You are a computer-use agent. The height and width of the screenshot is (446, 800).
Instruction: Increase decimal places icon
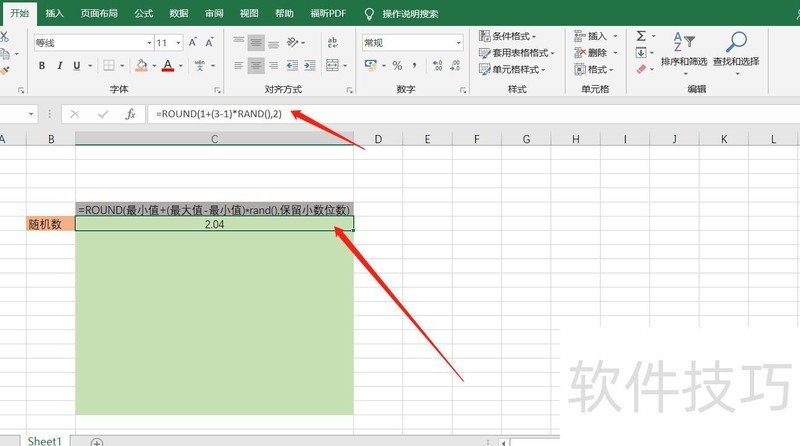[437, 65]
